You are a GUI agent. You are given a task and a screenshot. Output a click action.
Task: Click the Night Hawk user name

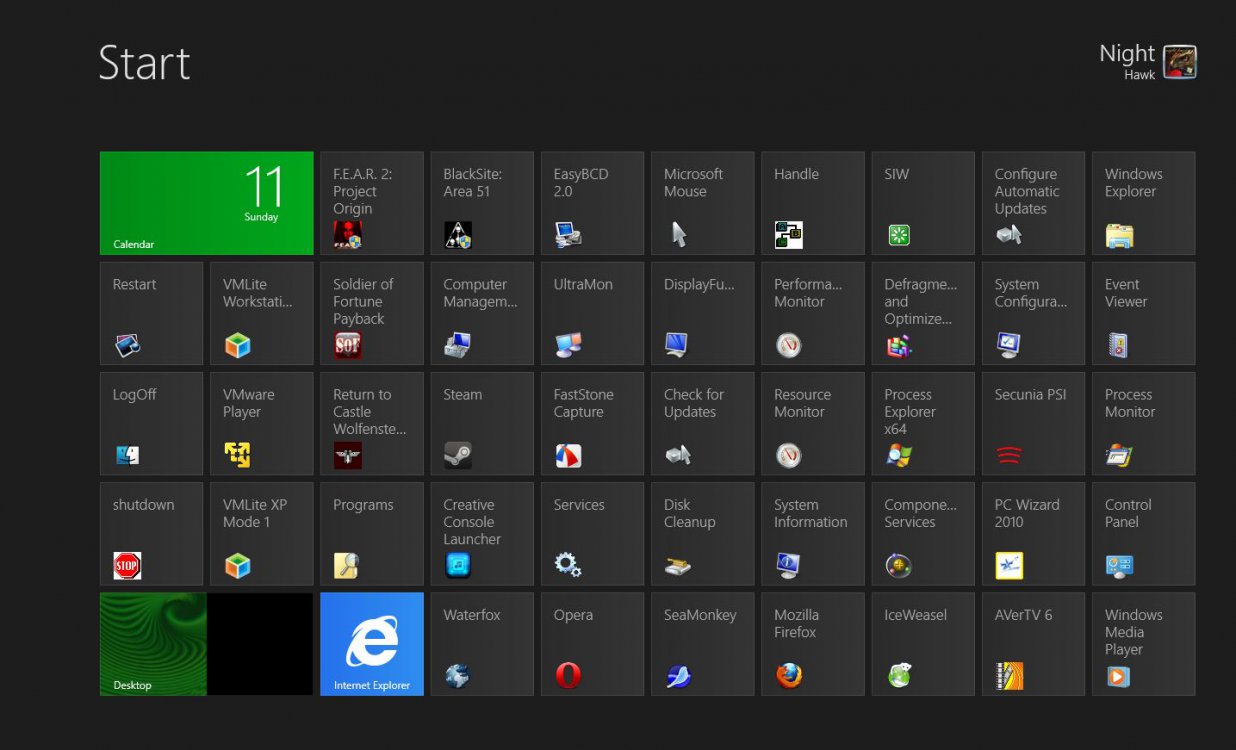point(1127,61)
